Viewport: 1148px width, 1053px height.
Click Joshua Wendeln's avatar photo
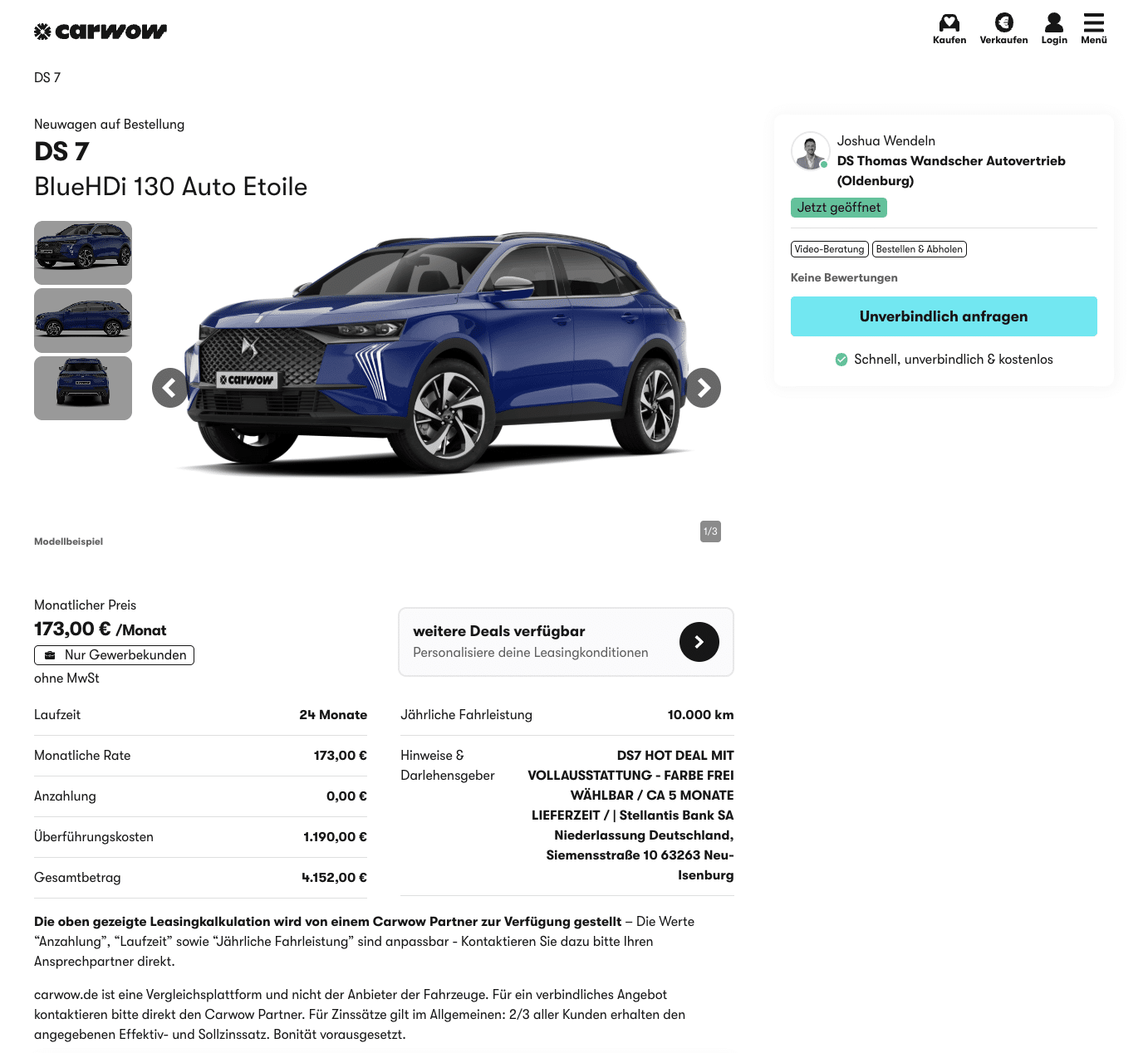pos(810,151)
